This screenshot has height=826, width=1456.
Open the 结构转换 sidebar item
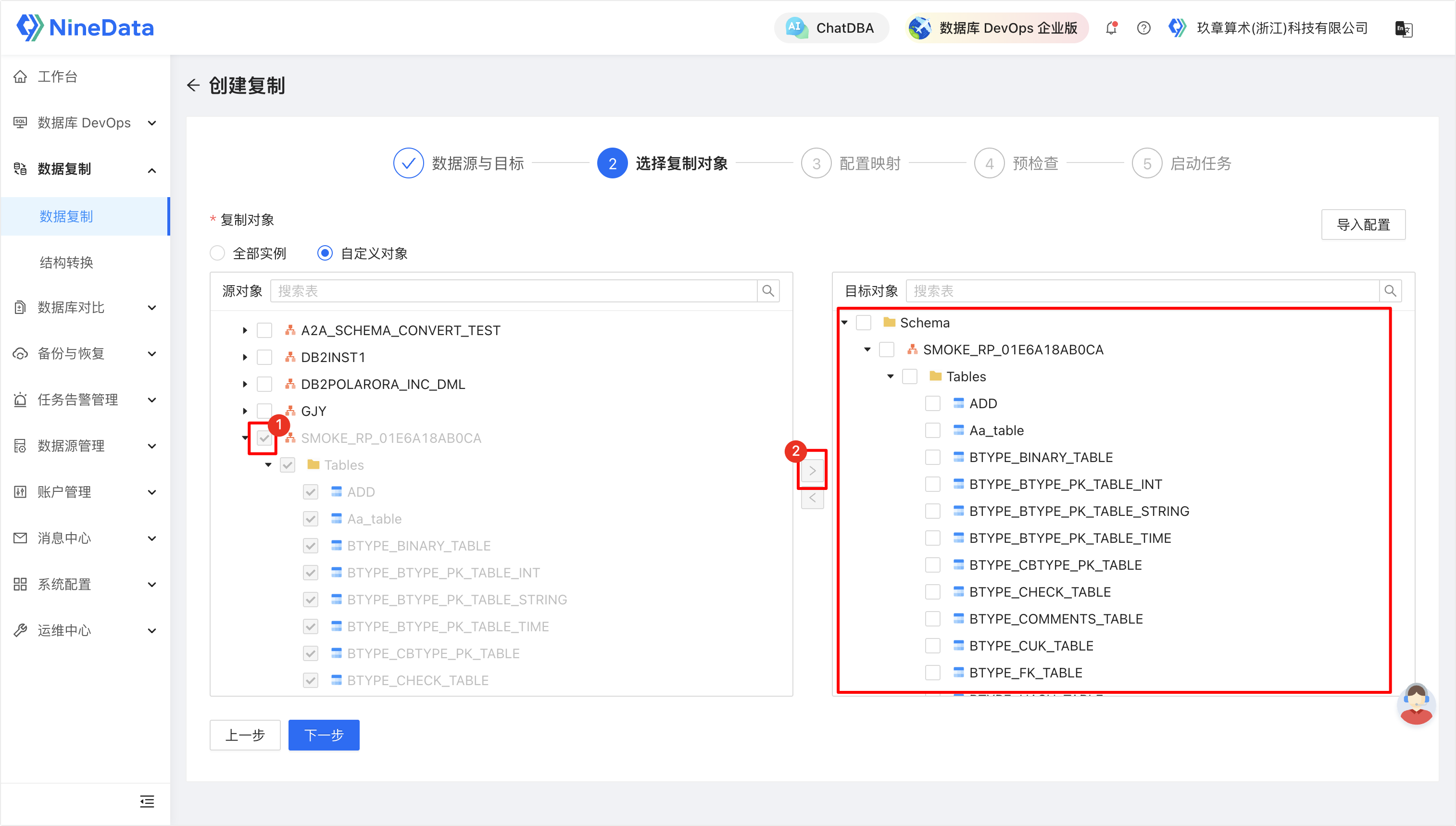(x=66, y=262)
